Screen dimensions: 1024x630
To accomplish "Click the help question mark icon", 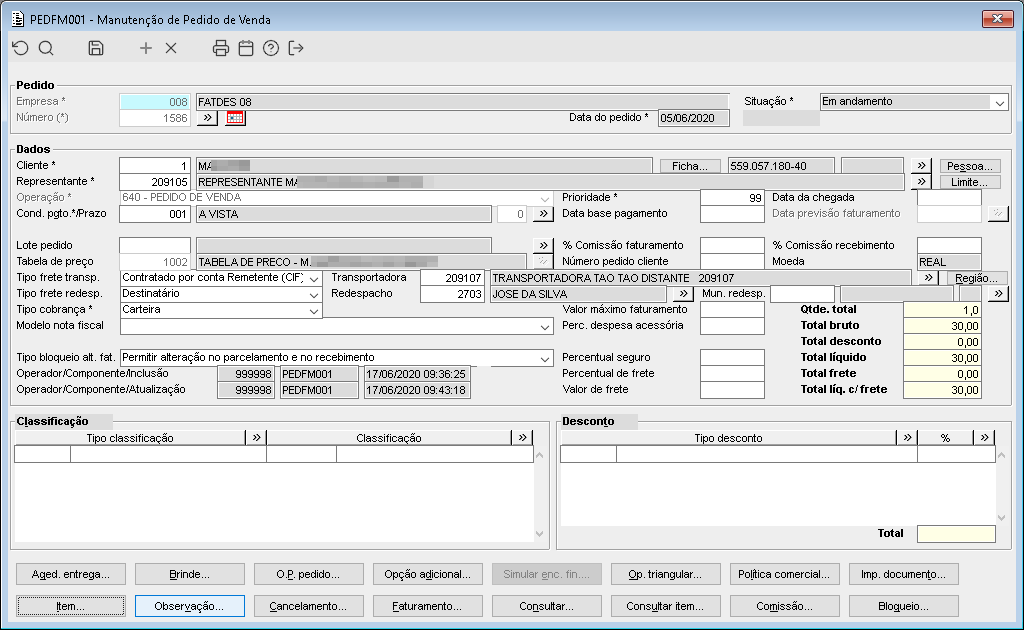I will tap(271, 48).
